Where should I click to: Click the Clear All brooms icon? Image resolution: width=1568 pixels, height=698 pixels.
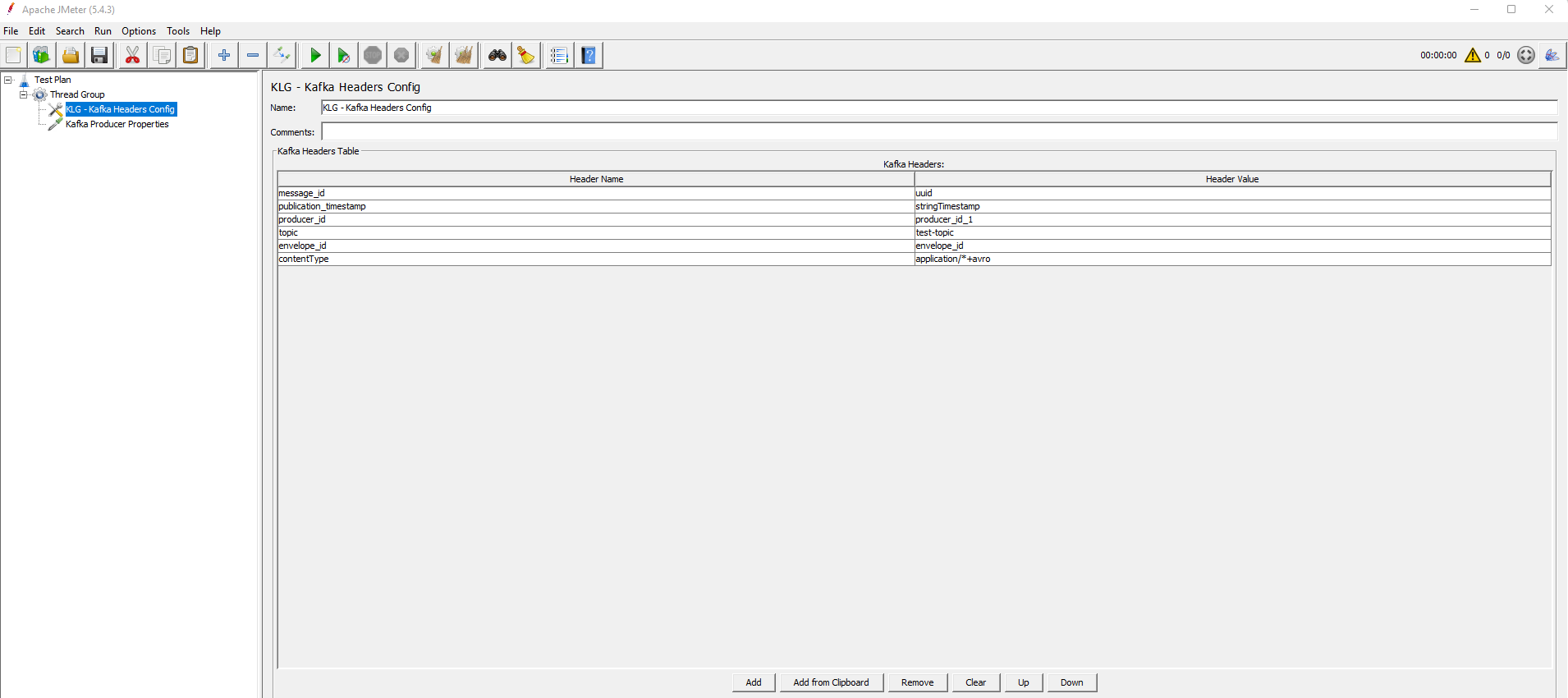464,55
